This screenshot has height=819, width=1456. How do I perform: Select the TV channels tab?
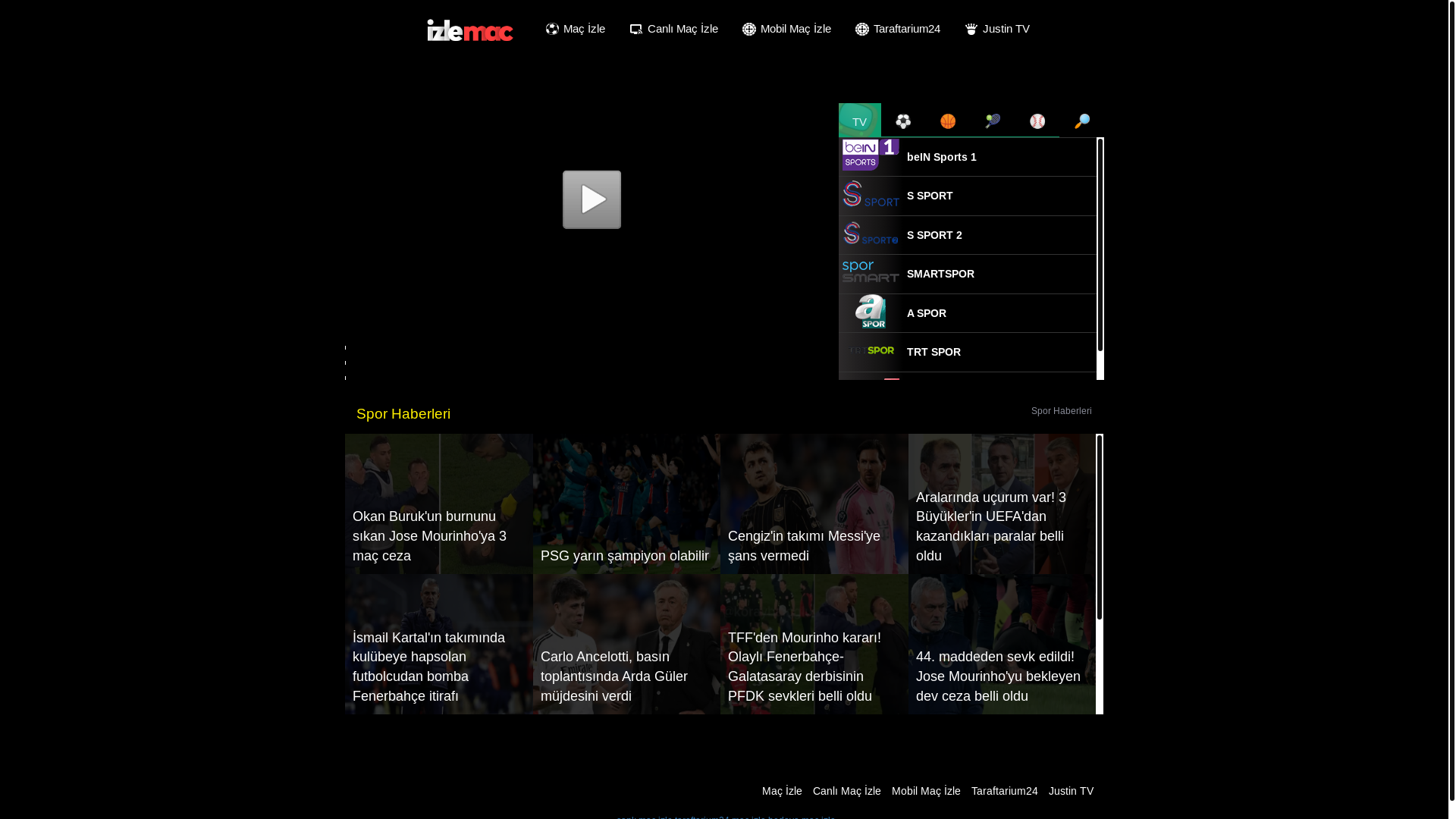[x=859, y=121]
